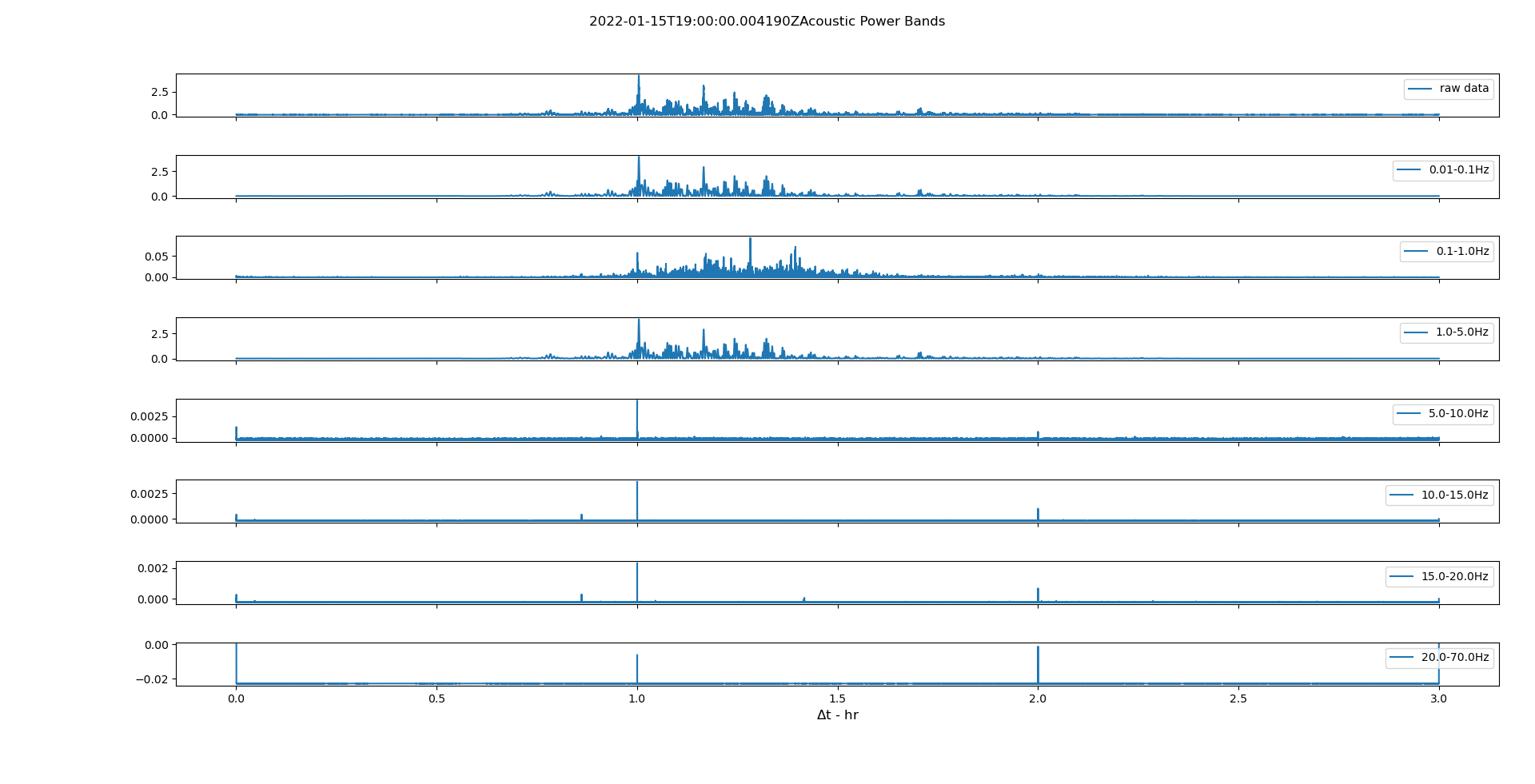Click the -0.02 y-axis tick label
The height and width of the screenshot is (784, 1535).
pyautogui.click(x=151, y=679)
